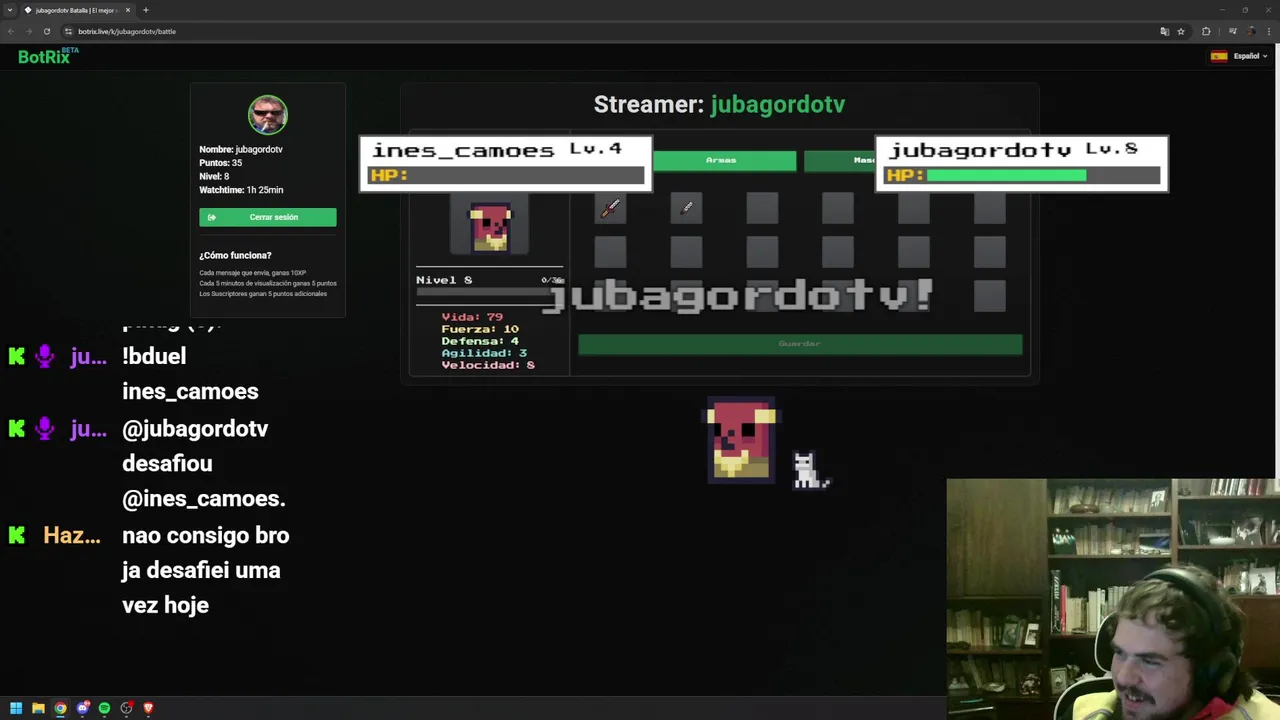
Task: Reload the page
Action: [x=47, y=31]
